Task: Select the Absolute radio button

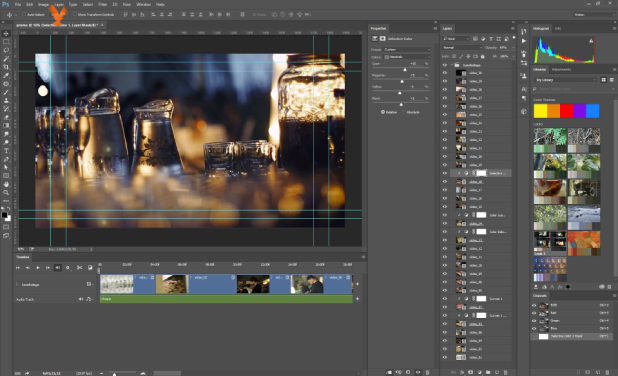Action: pyautogui.click(x=404, y=112)
